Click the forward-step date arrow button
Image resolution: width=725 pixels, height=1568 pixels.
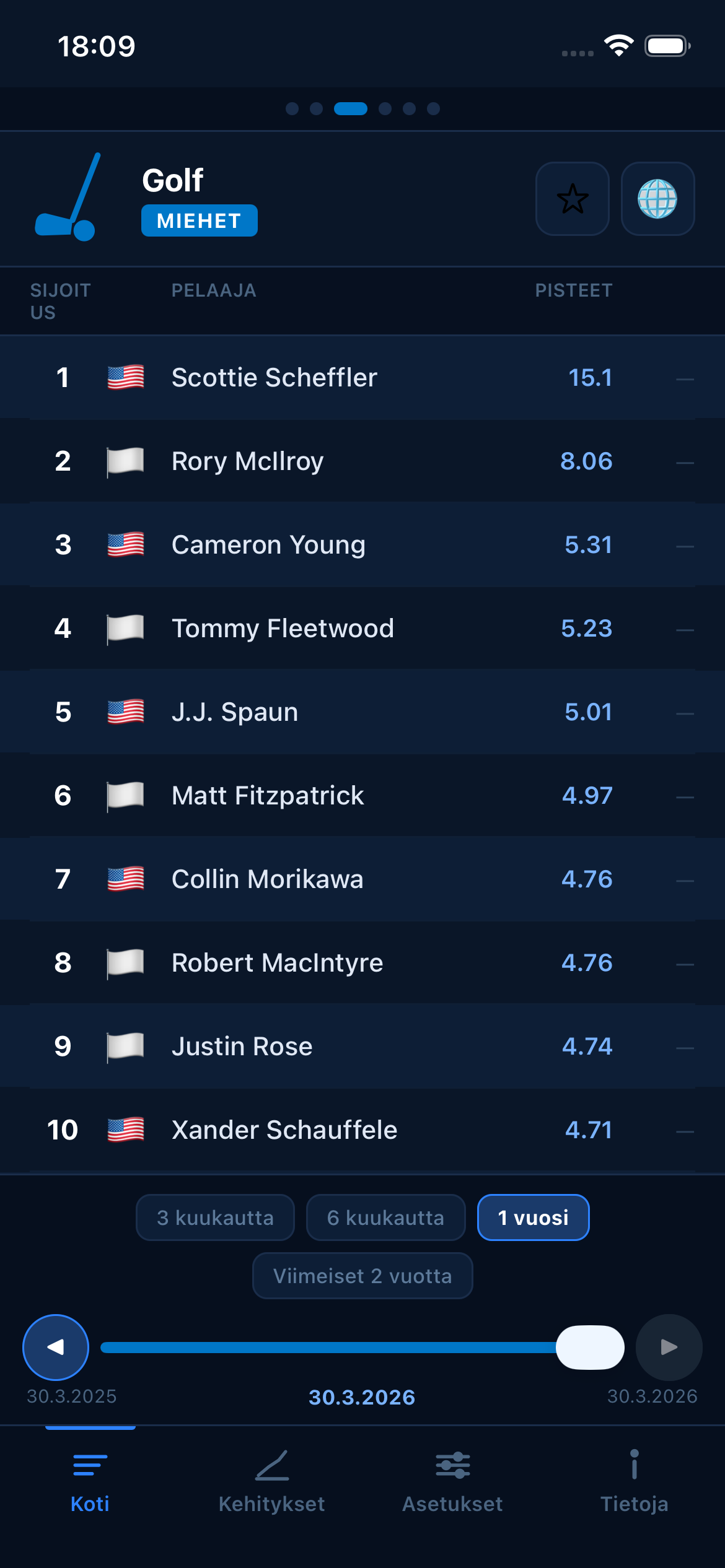(x=667, y=1346)
